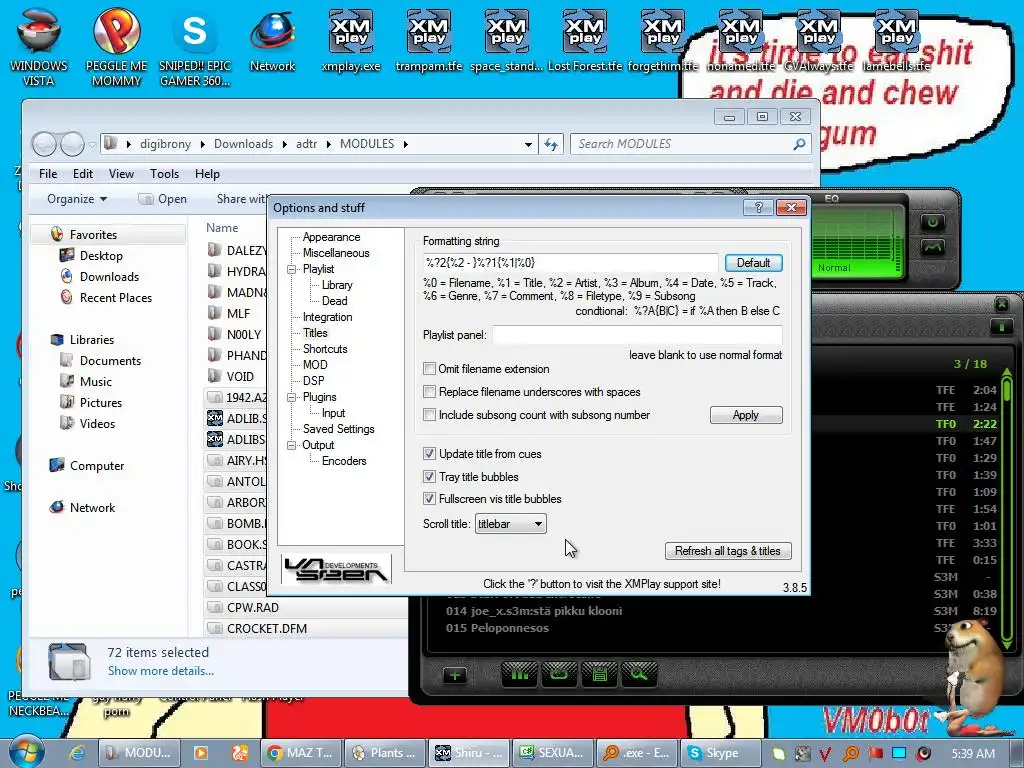
Task: Select Appearance in options tree
Action: 331,237
